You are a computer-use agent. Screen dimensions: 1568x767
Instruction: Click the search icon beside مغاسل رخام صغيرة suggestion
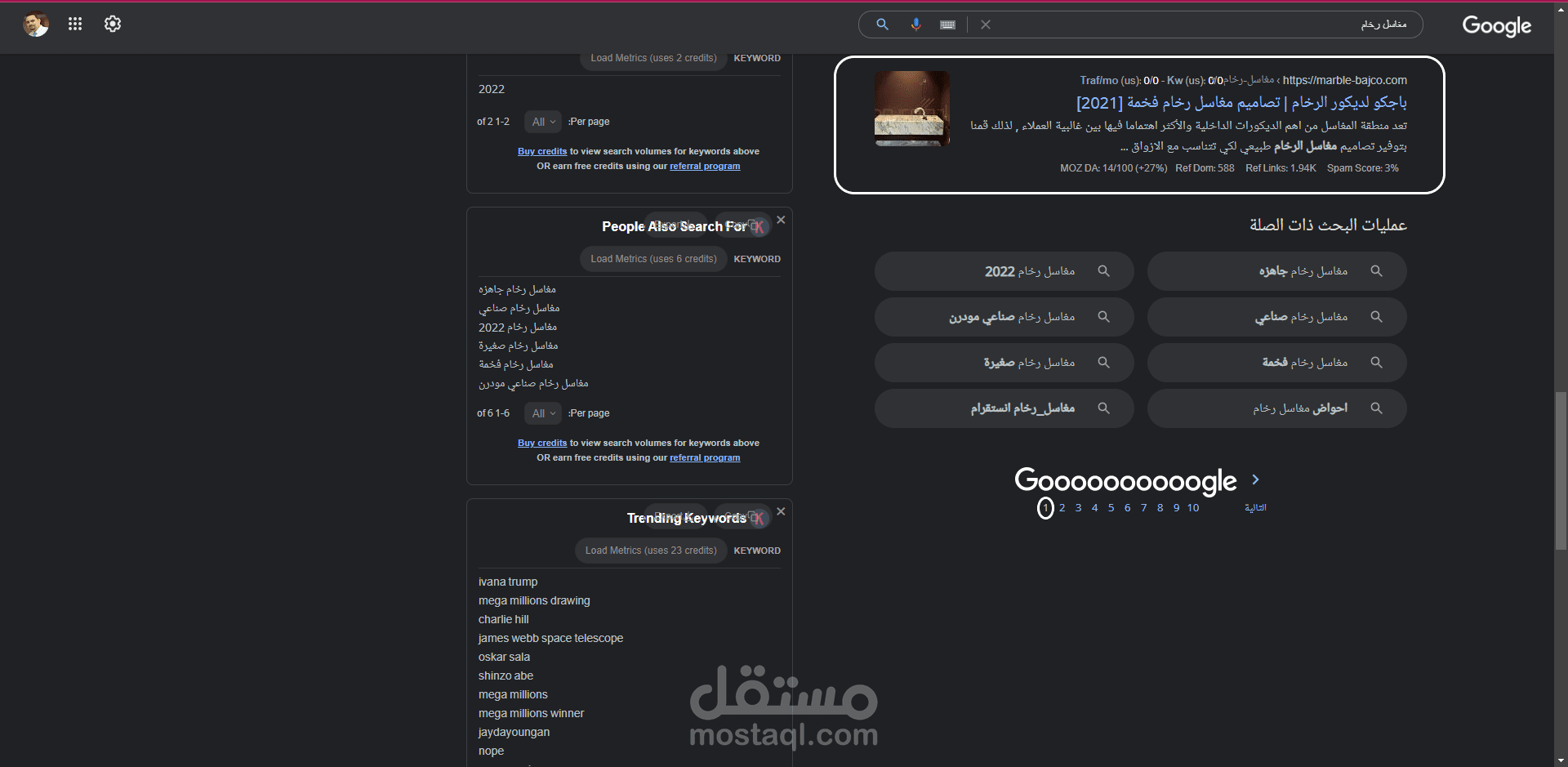(1103, 363)
